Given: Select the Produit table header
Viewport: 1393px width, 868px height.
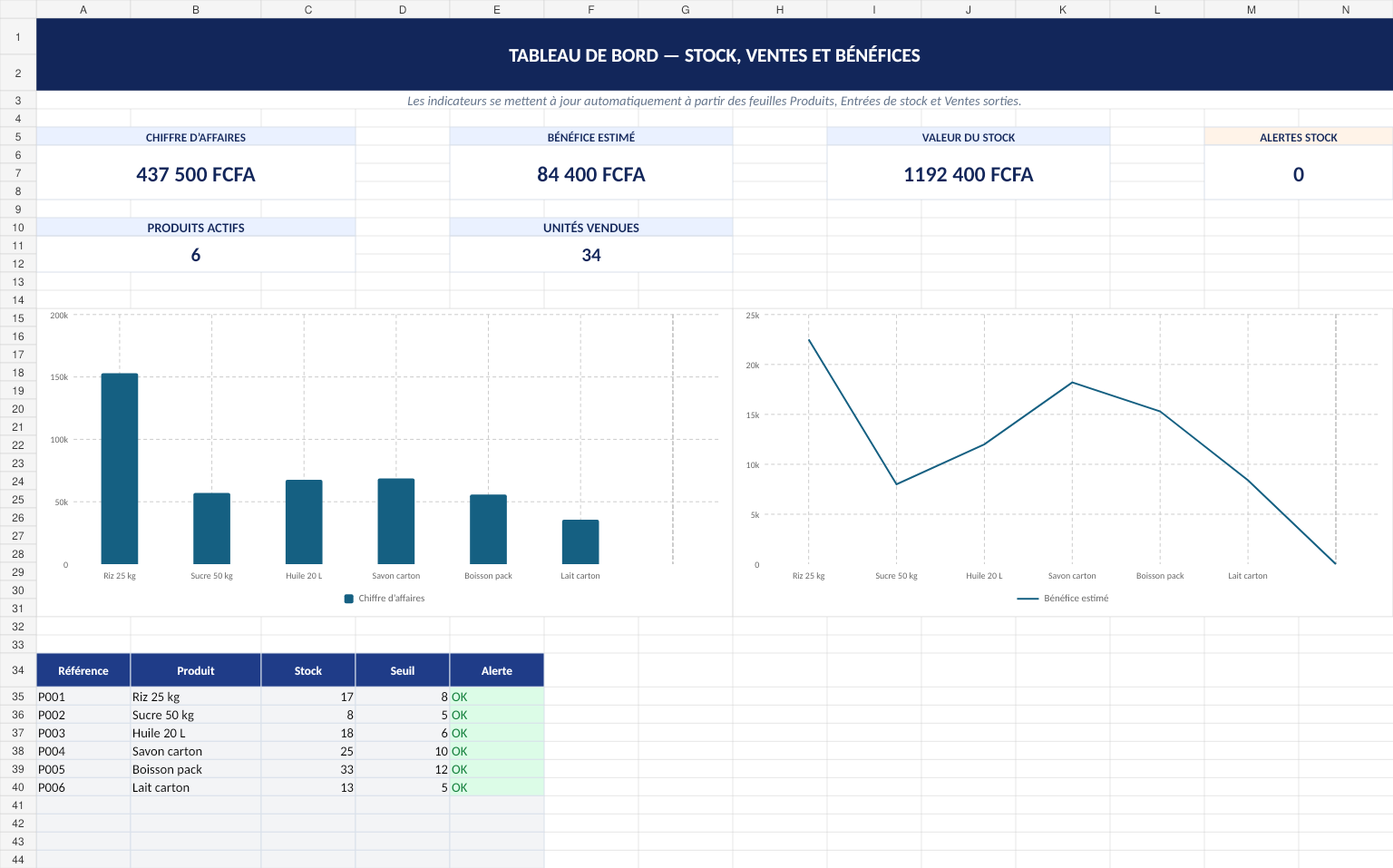Looking at the screenshot, I should [196, 670].
